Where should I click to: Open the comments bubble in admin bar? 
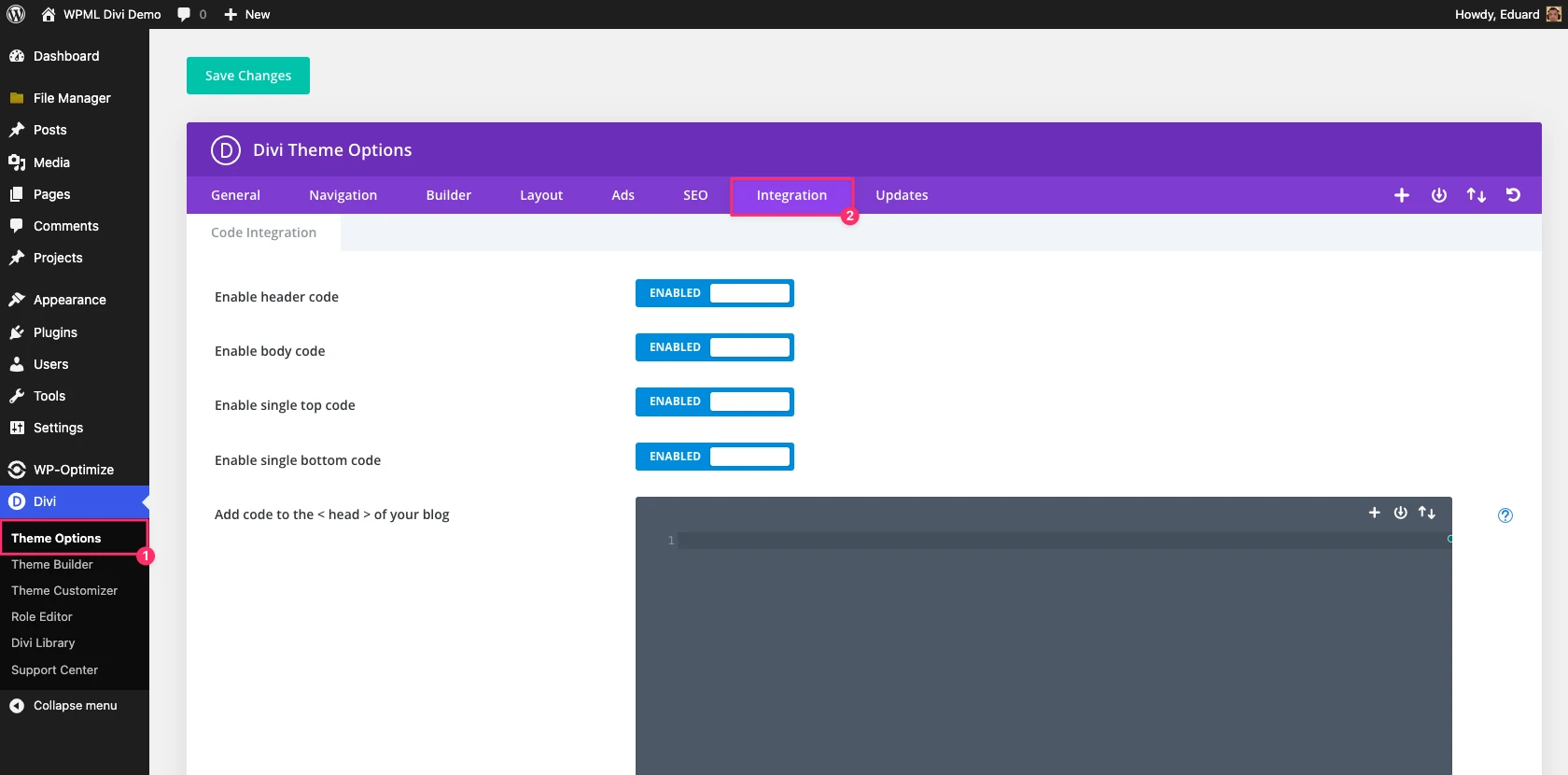[191, 14]
